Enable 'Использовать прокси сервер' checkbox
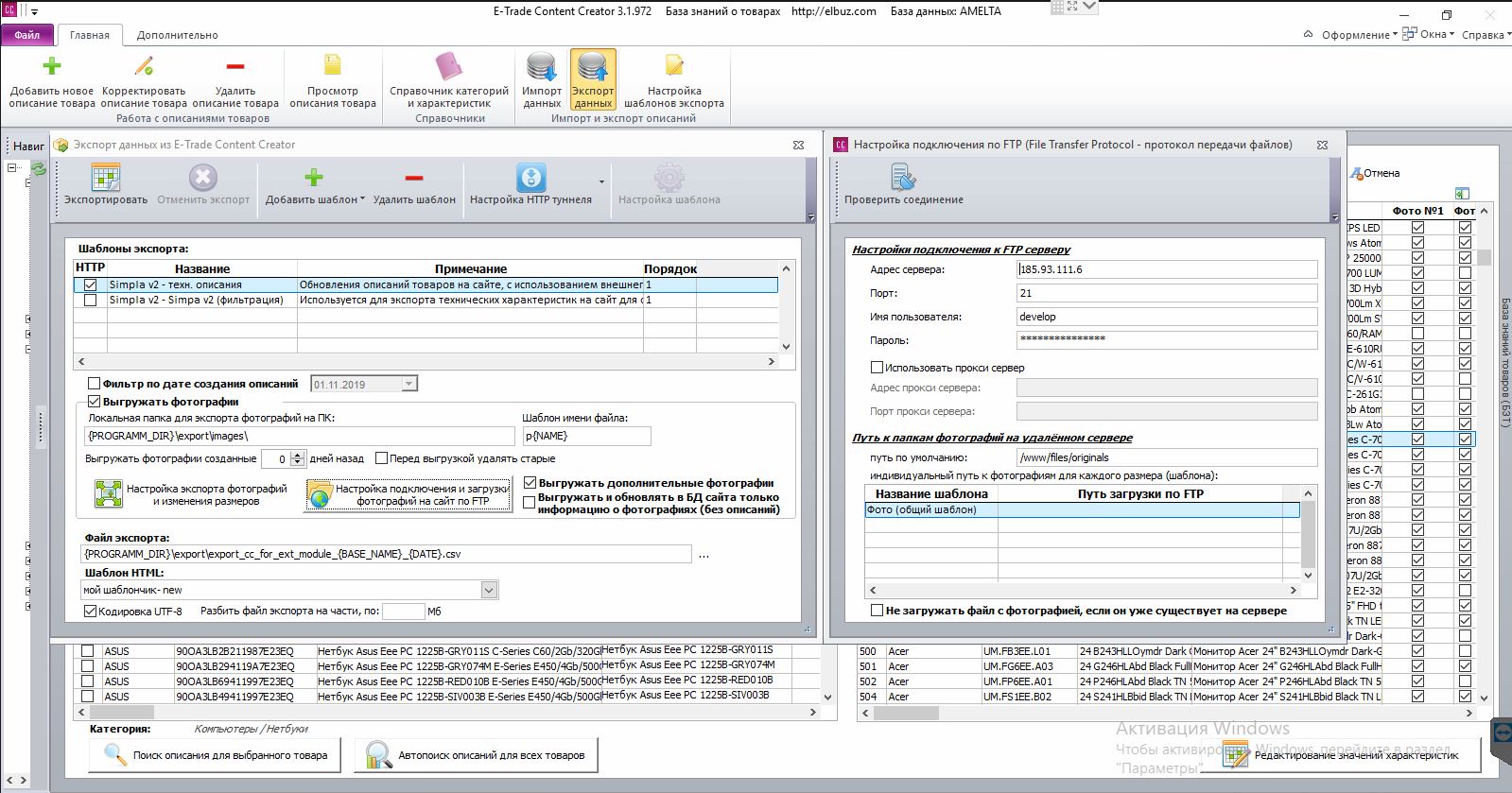 [877, 368]
